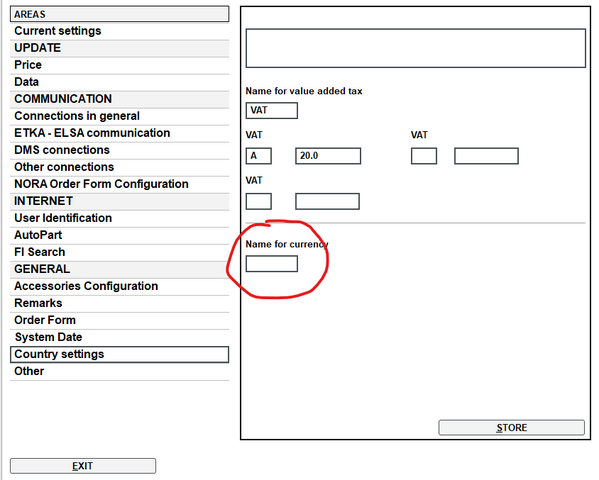Select DMS connections item
599x480 pixels.
point(119,150)
